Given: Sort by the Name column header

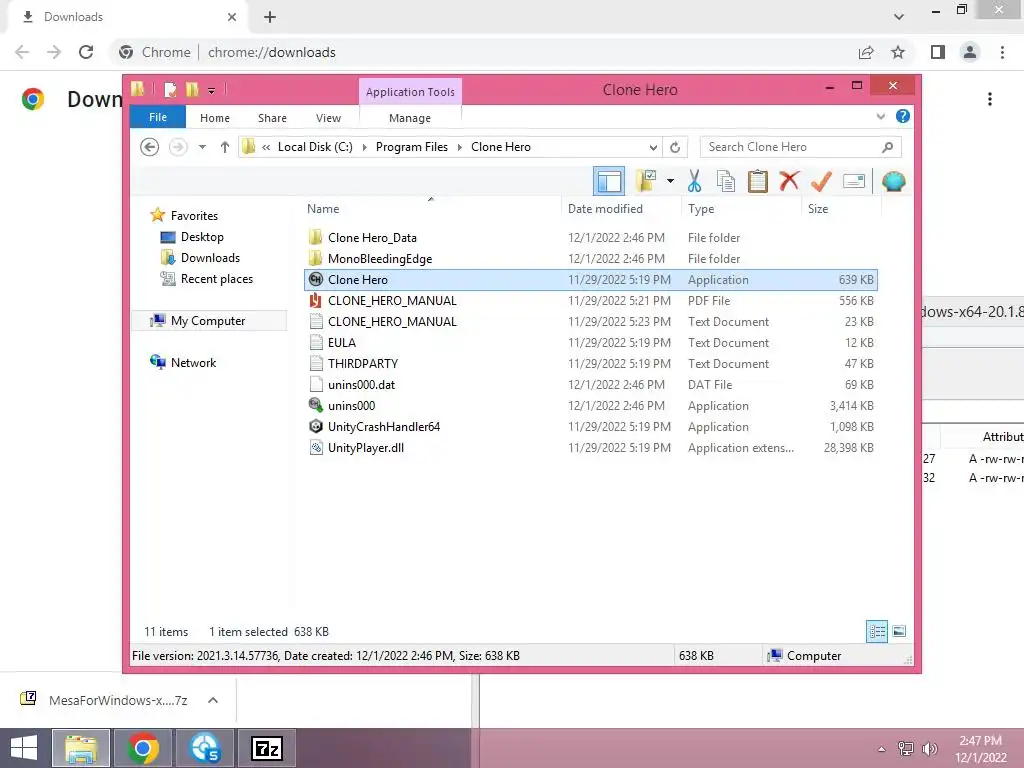Looking at the screenshot, I should coord(431,208).
